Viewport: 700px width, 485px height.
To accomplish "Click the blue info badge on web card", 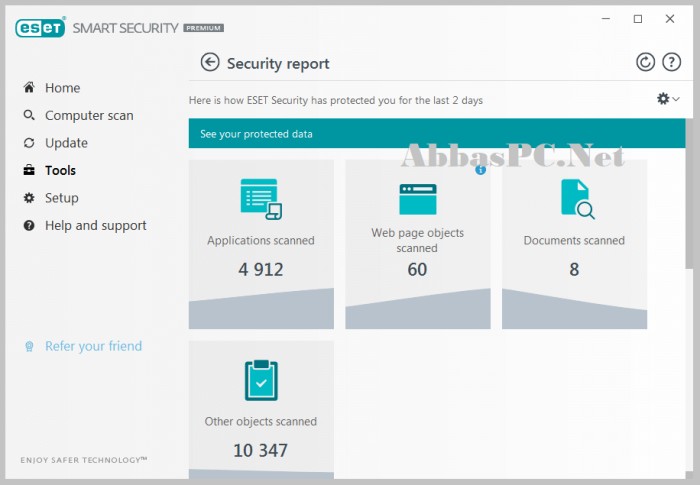I will point(480,170).
